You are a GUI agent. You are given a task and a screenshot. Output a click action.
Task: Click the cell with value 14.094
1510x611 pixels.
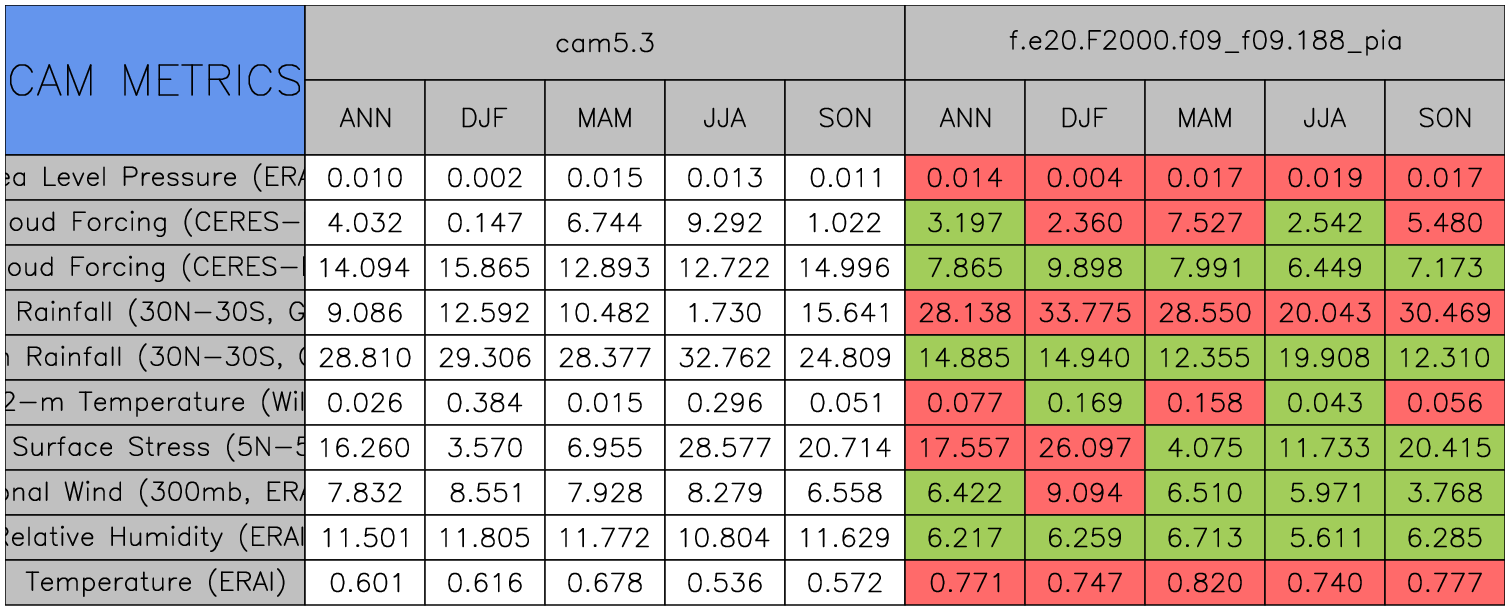(365, 267)
